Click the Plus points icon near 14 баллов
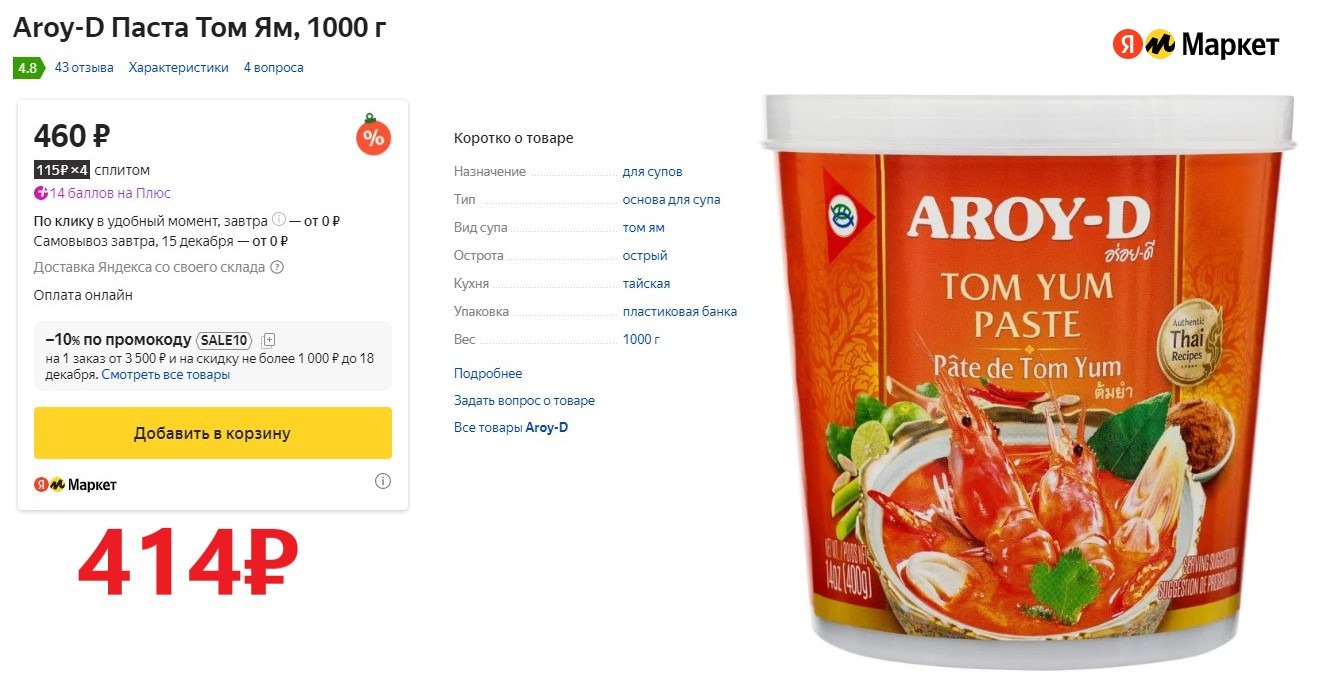Image resolution: width=1318 pixels, height=678 pixels. click(41, 193)
